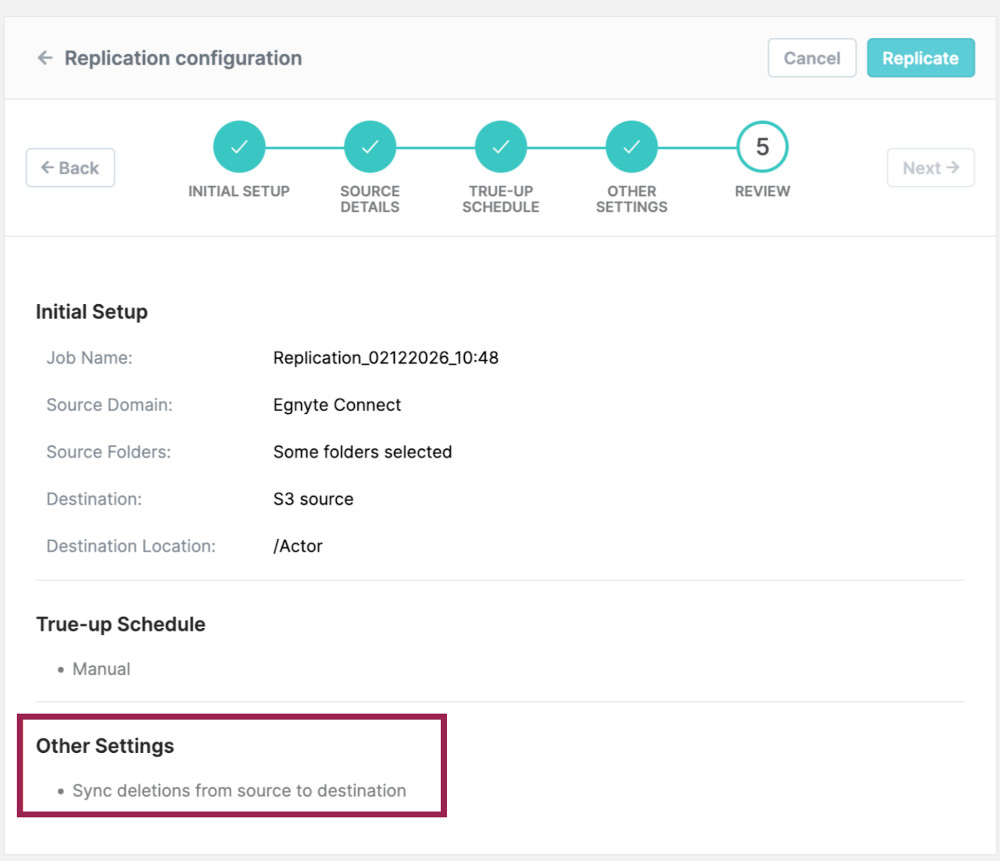The image size is (1000, 861).
Task: Start the job with the Replicate button
Action: [920, 58]
